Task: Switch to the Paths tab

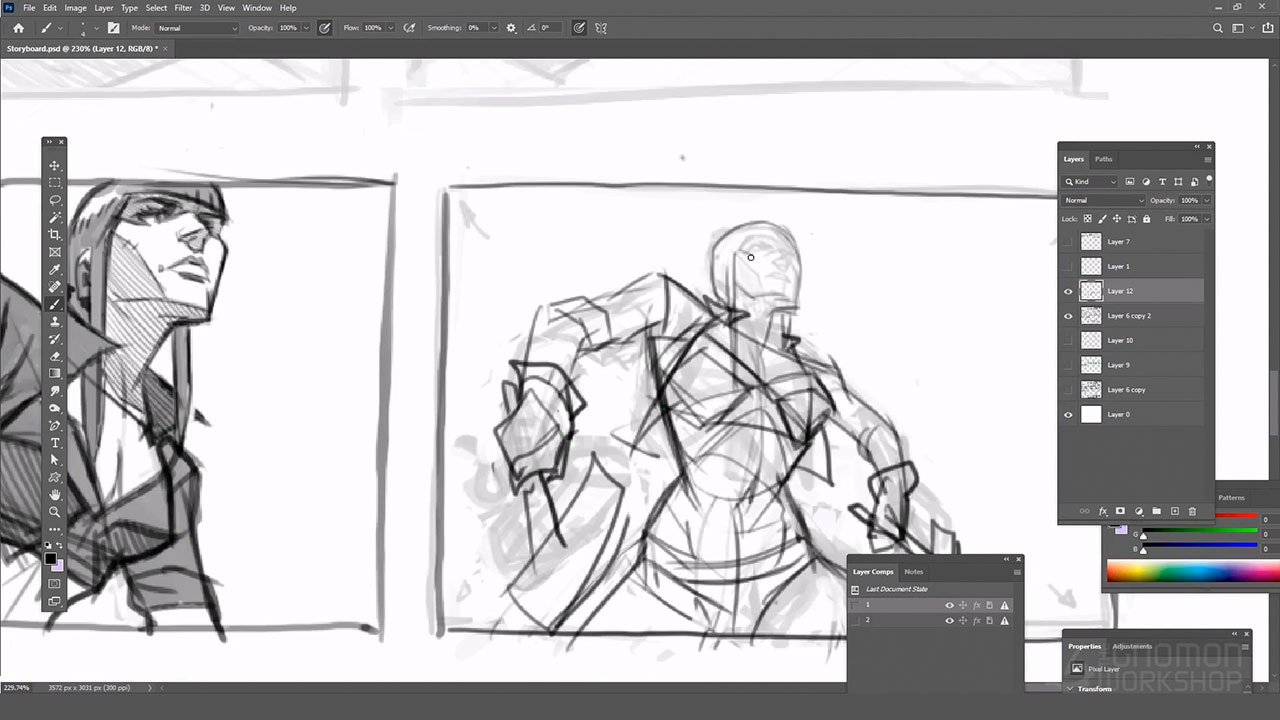Action: pyautogui.click(x=1103, y=159)
